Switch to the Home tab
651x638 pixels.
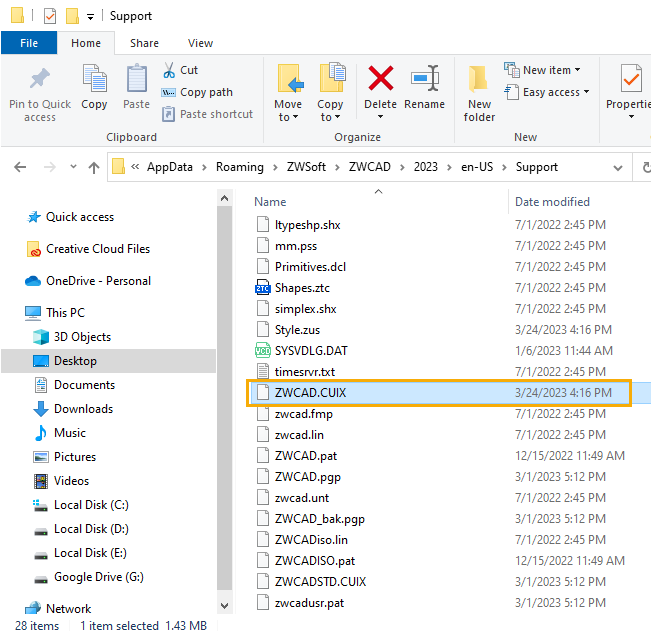point(86,43)
